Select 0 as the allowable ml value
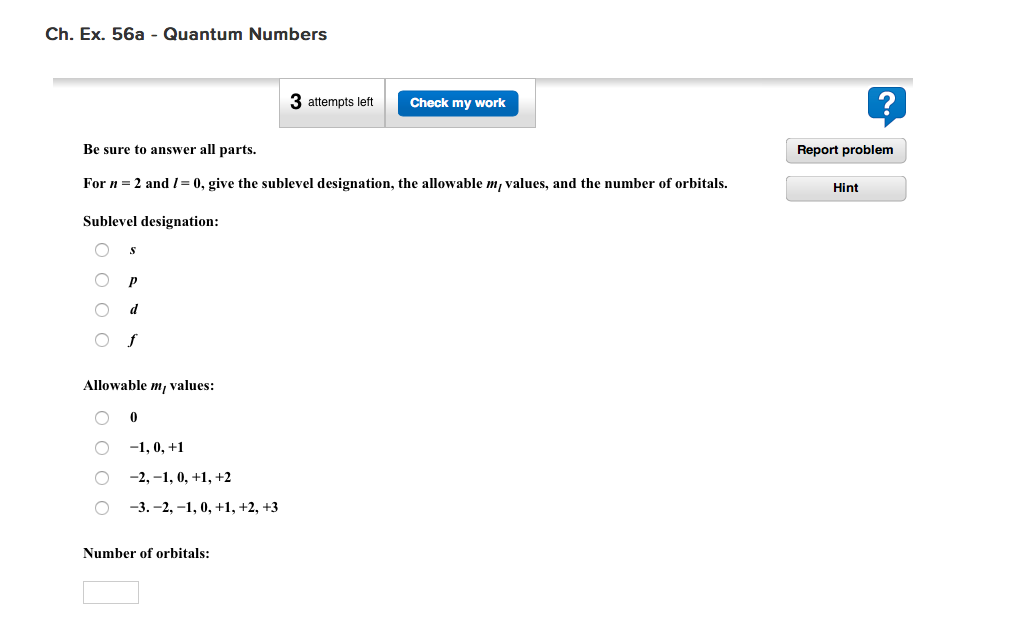The width and height of the screenshot is (1022, 637). point(102,417)
